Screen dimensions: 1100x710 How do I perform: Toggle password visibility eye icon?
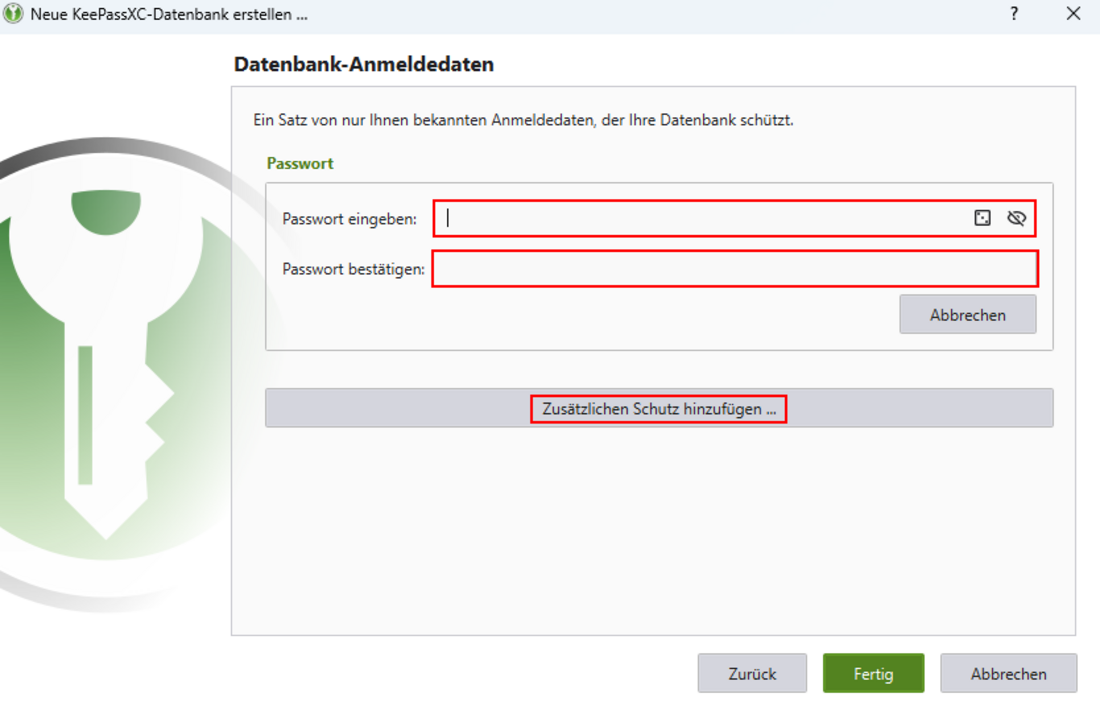click(x=1016, y=218)
